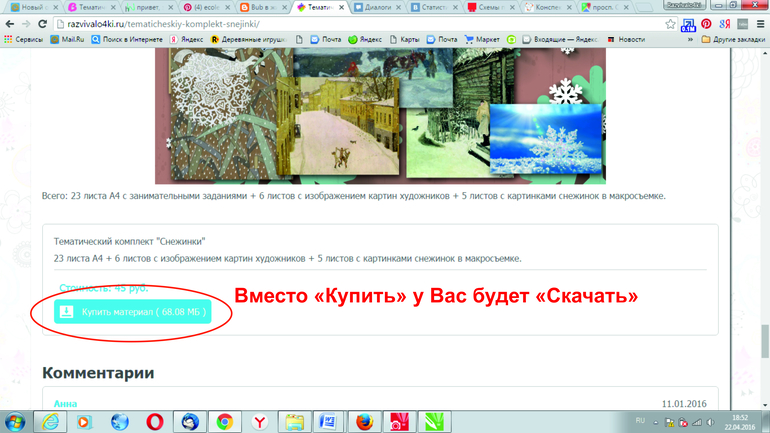This screenshot has width=770, height=433.
Task: Launch Firefox from the taskbar
Action: pos(364,421)
